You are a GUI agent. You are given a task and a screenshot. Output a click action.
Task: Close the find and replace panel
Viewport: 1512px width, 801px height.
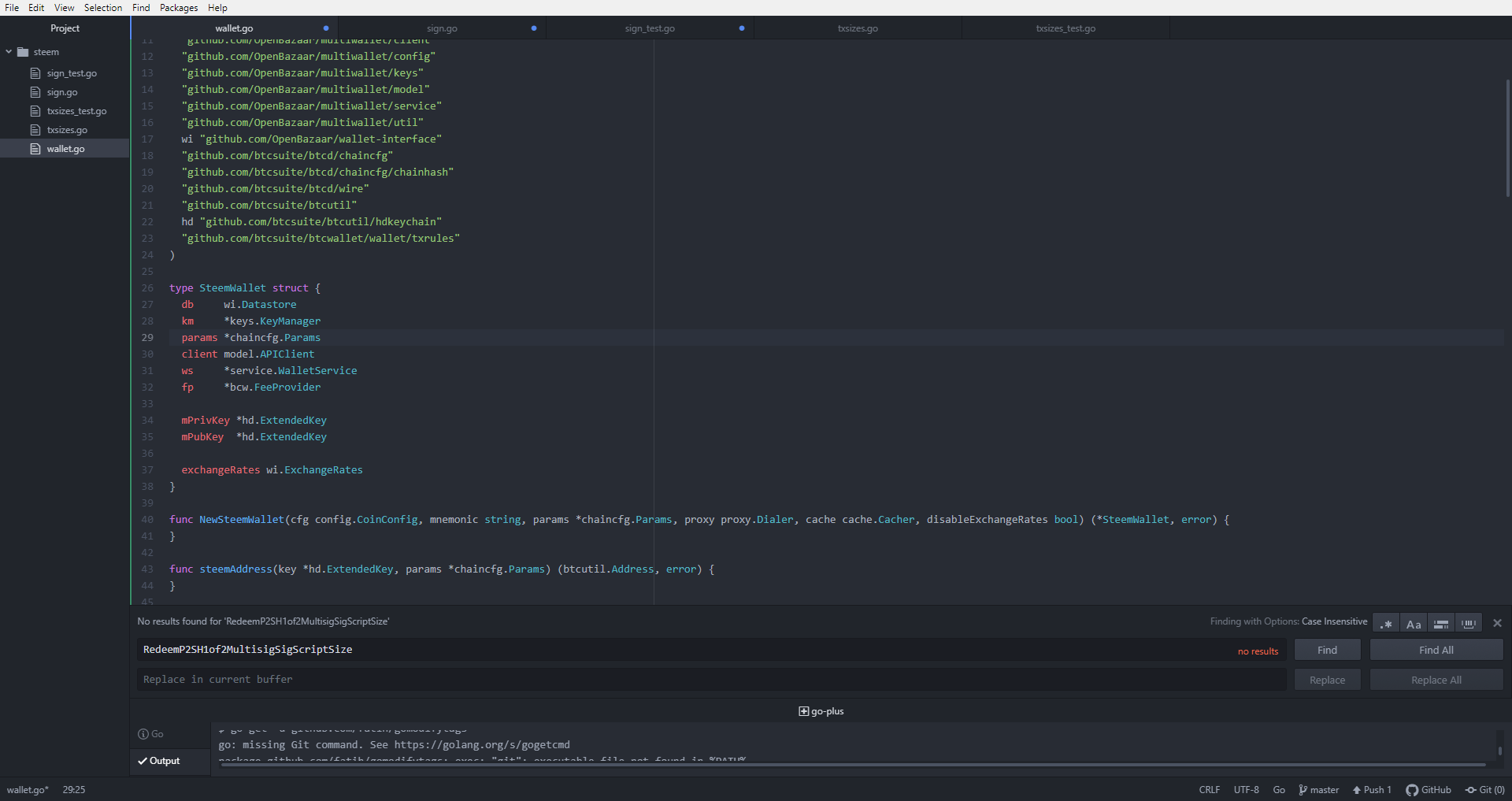[x=1497, y=623]
